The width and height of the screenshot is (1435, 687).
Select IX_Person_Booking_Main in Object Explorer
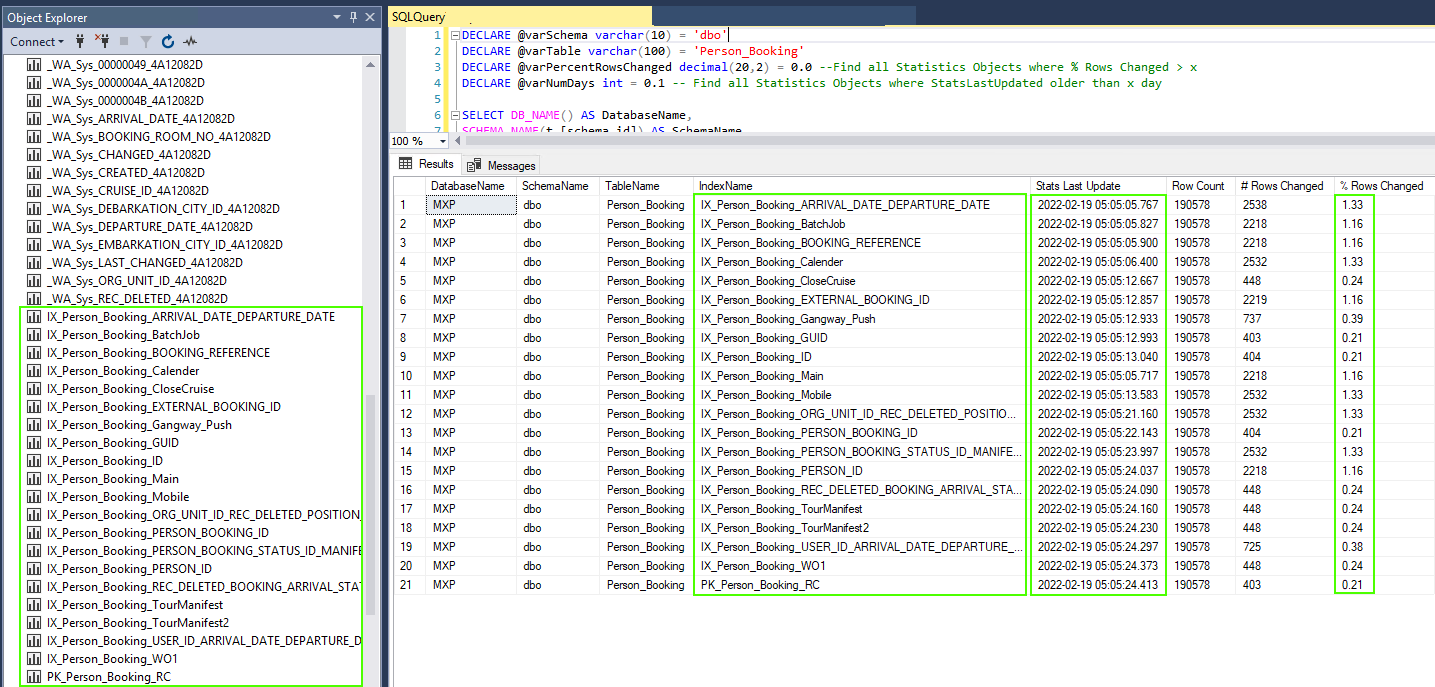coord(113,479)
